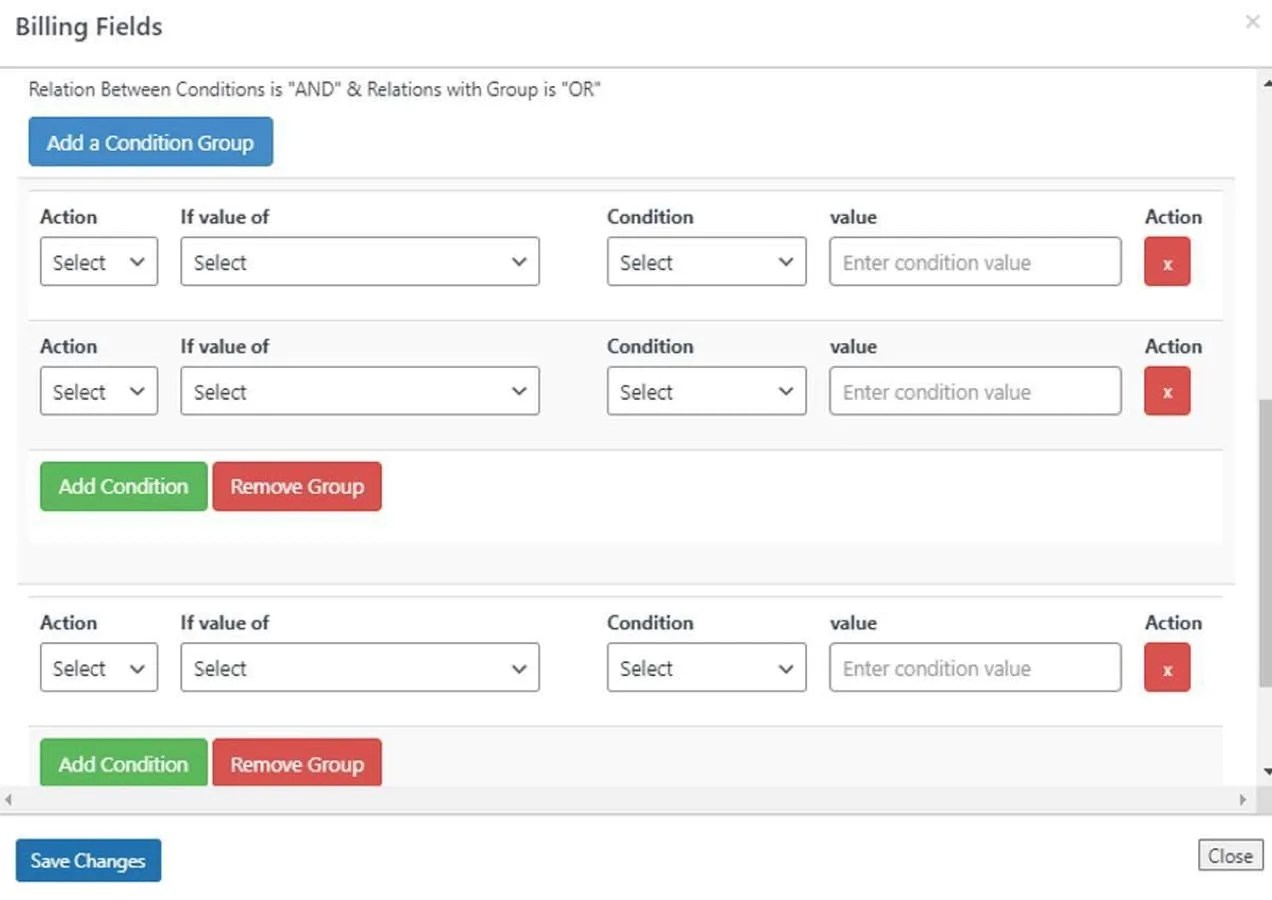Open the second row's Condition dropdown
Image resolution: width=1272 pixels, height=900 pixels.
[x=706, y=391]
